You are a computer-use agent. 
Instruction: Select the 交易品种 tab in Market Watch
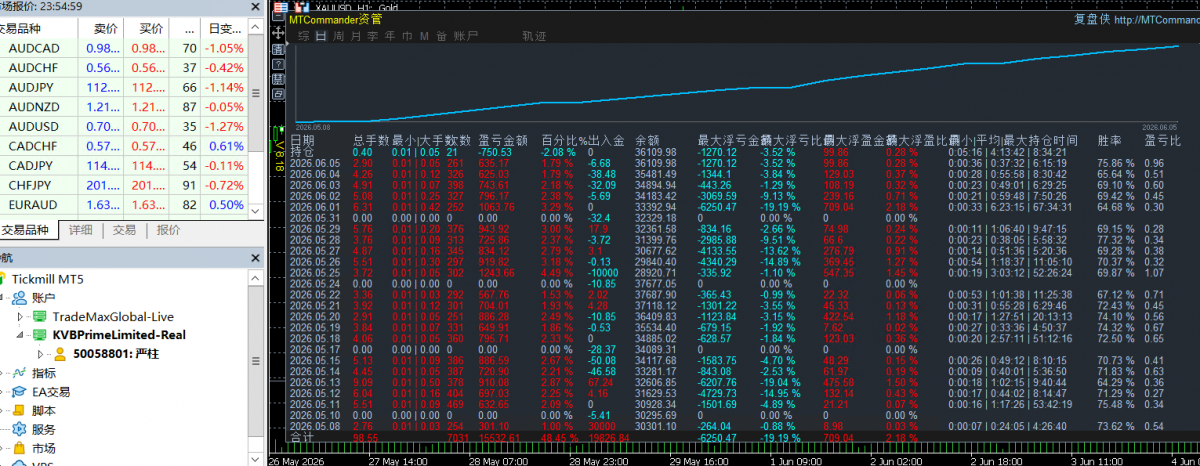click(x=27, y=230)
